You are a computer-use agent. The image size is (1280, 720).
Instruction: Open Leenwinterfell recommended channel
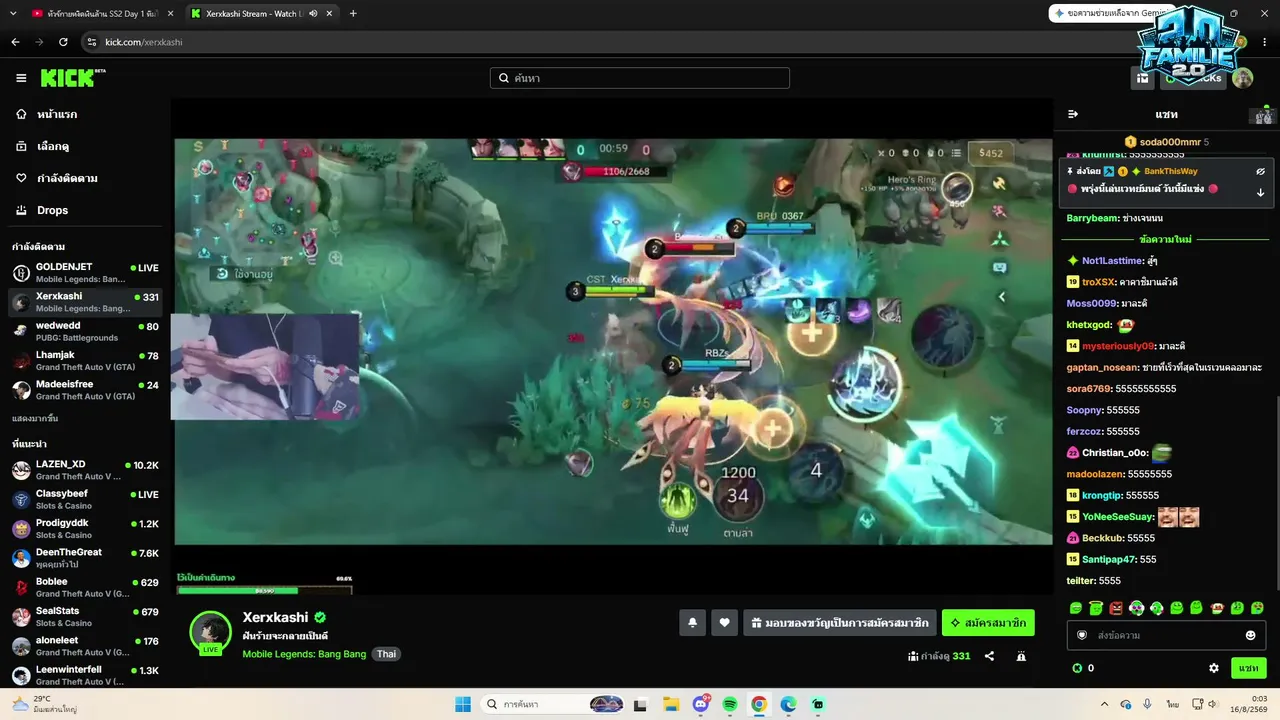click(x=85, y=674)
